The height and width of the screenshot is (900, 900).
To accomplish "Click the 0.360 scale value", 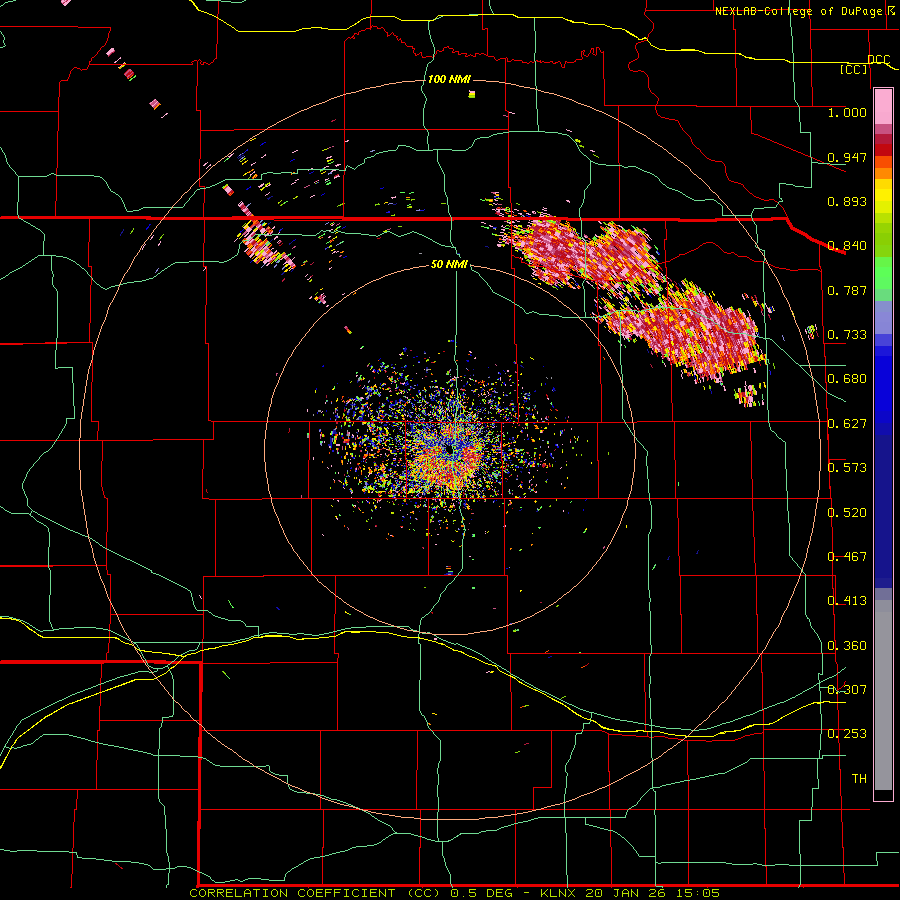I will [x=847, y=646].
